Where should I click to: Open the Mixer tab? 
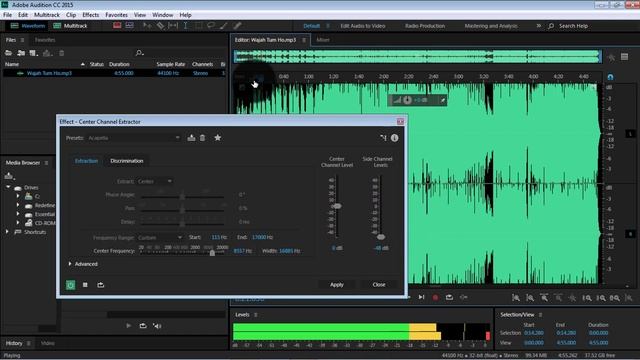(323, 40)
